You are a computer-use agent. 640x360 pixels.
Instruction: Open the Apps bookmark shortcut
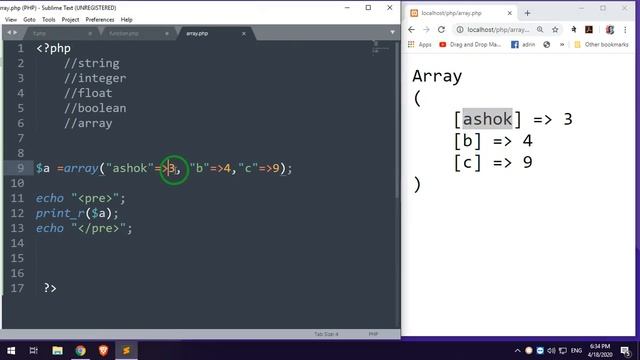click(x=420, y=44)
